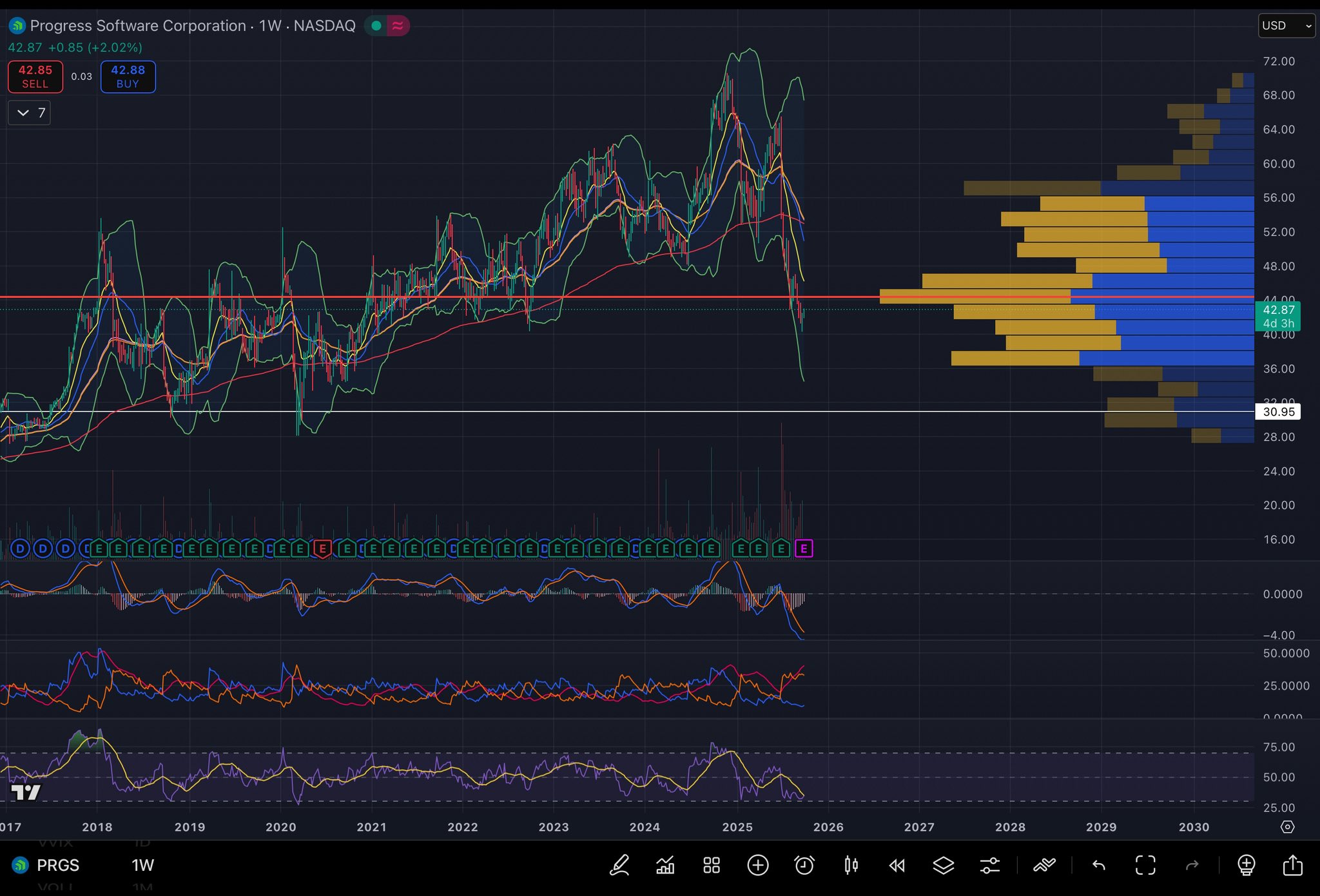Image resolution: width=1320 pixels, height=896 pixels.
Task: Click the 42.85 SELL button
Action: click(x=35, y=77)
